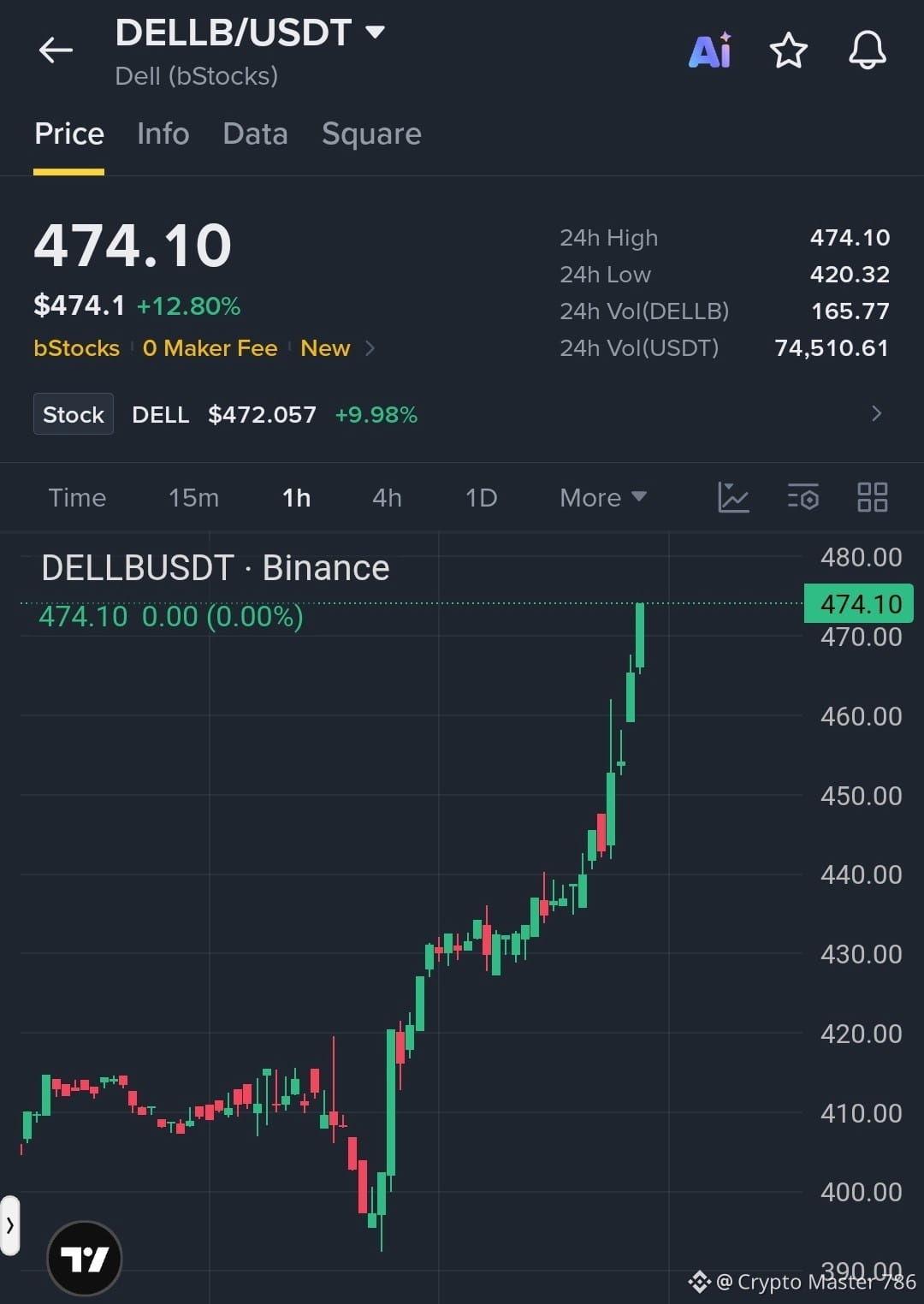Click the 24h High label

(609, 238)
